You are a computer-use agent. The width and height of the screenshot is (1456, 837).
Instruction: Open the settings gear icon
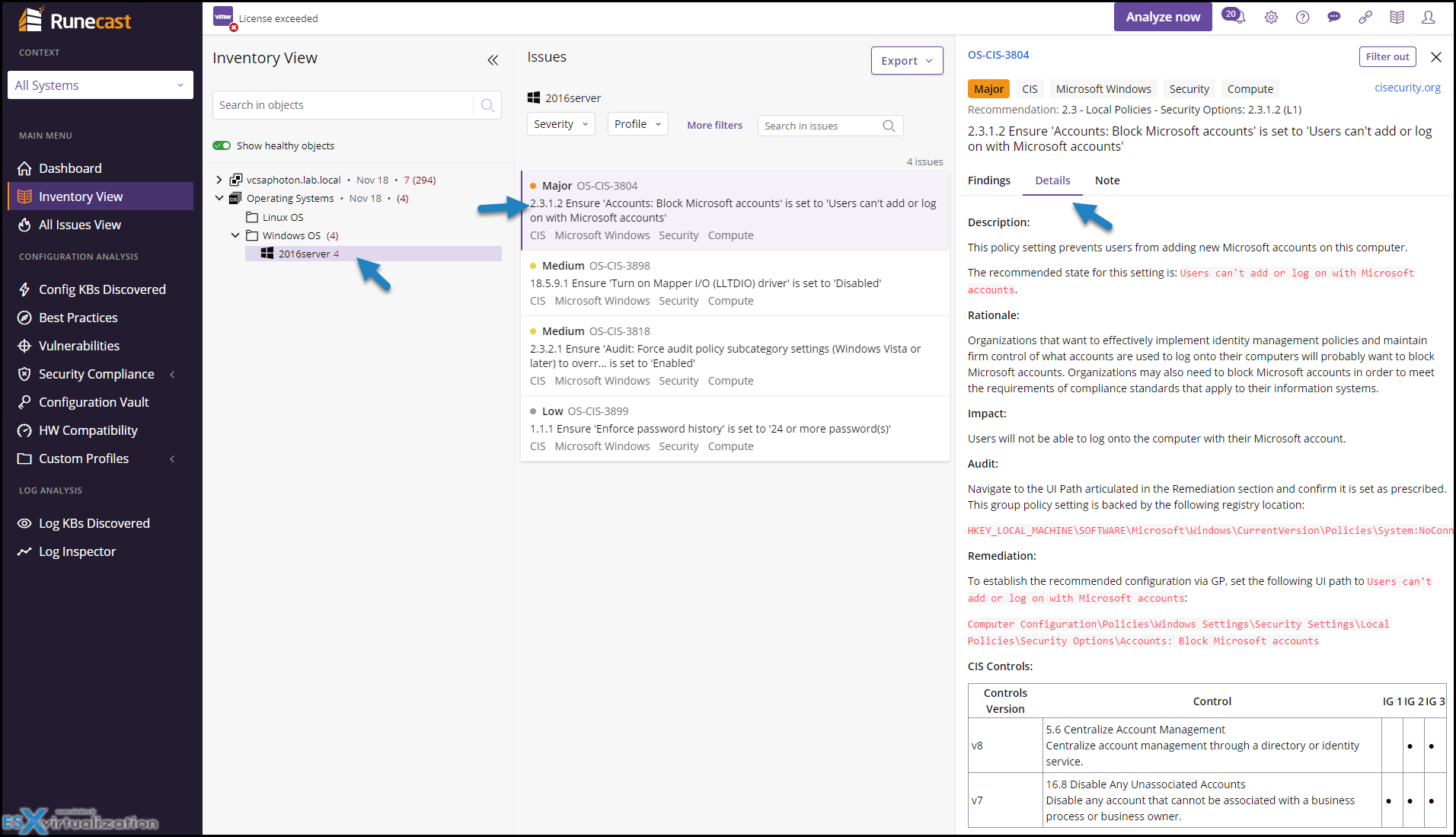click(x=1271, y=17)
